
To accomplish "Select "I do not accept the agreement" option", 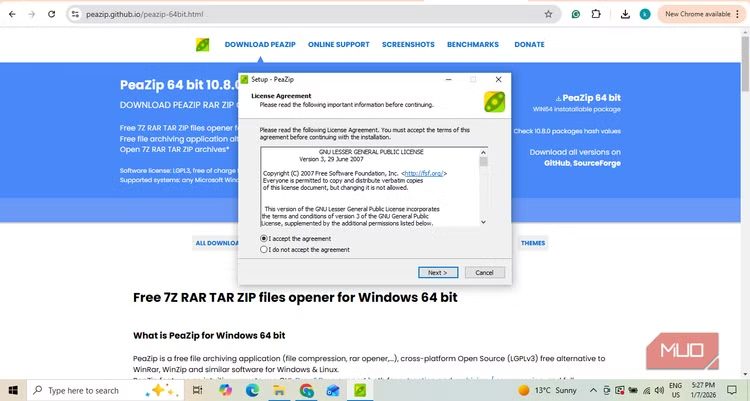I will click(264, 250).
